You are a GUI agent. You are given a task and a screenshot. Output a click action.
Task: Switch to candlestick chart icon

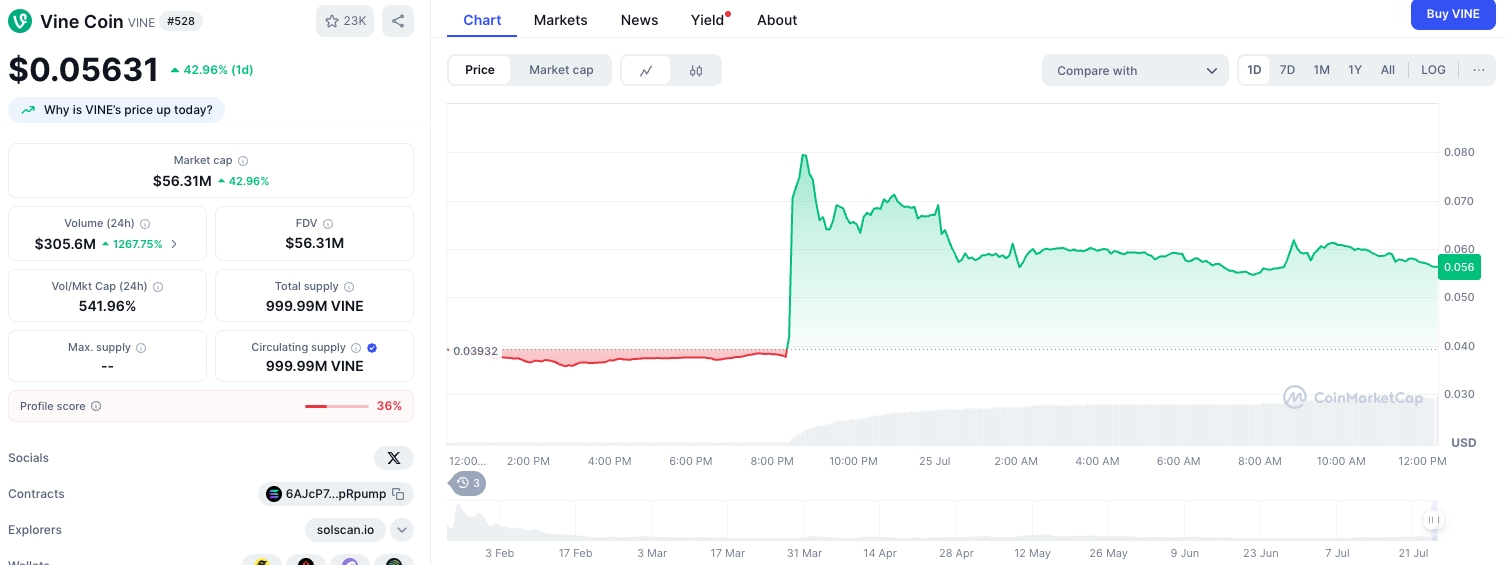click(x=696, y=70)
